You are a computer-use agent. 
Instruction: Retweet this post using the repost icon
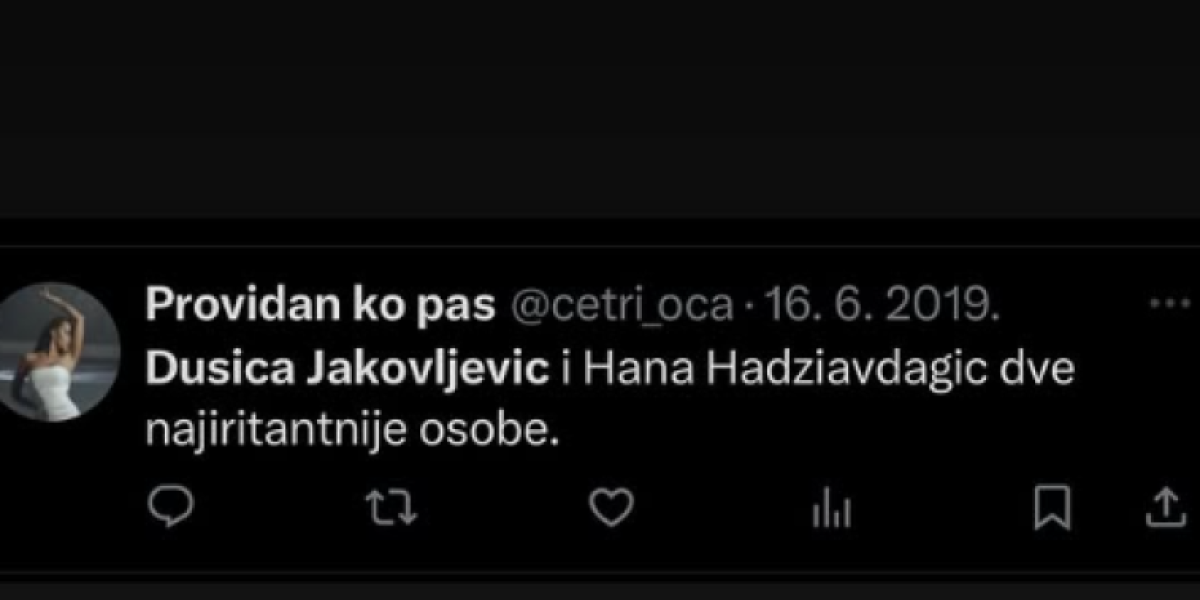(390, 508)
